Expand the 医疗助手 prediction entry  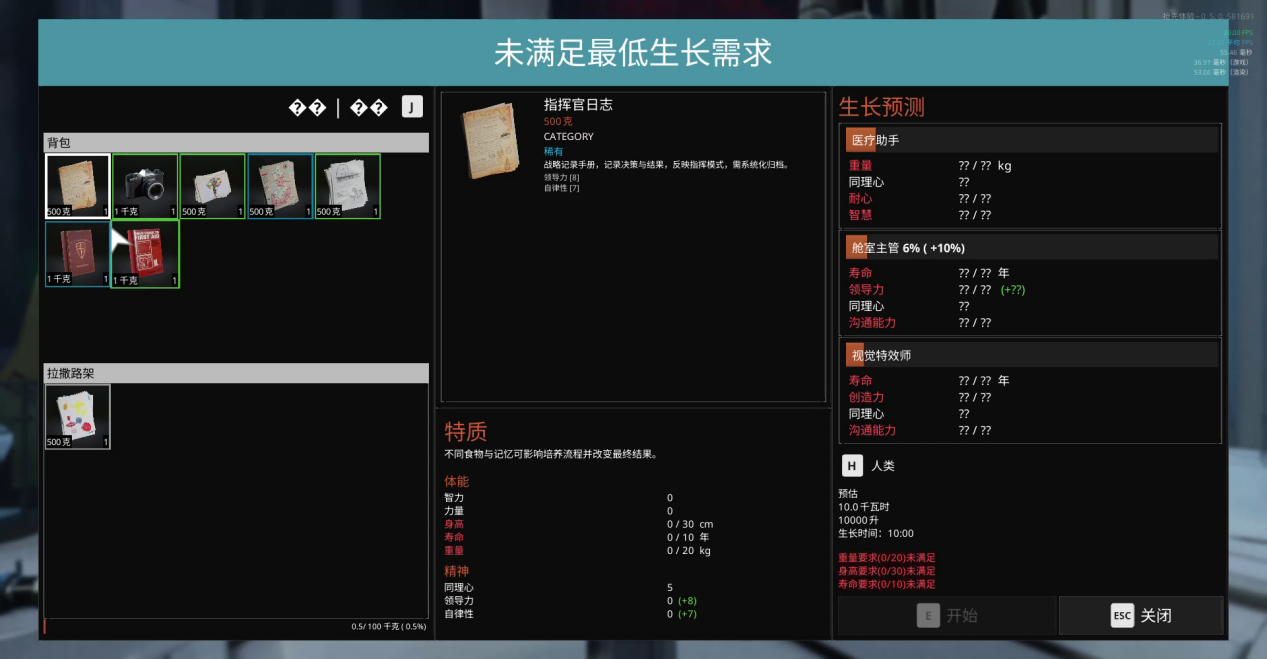click(x=1030, y=140)
